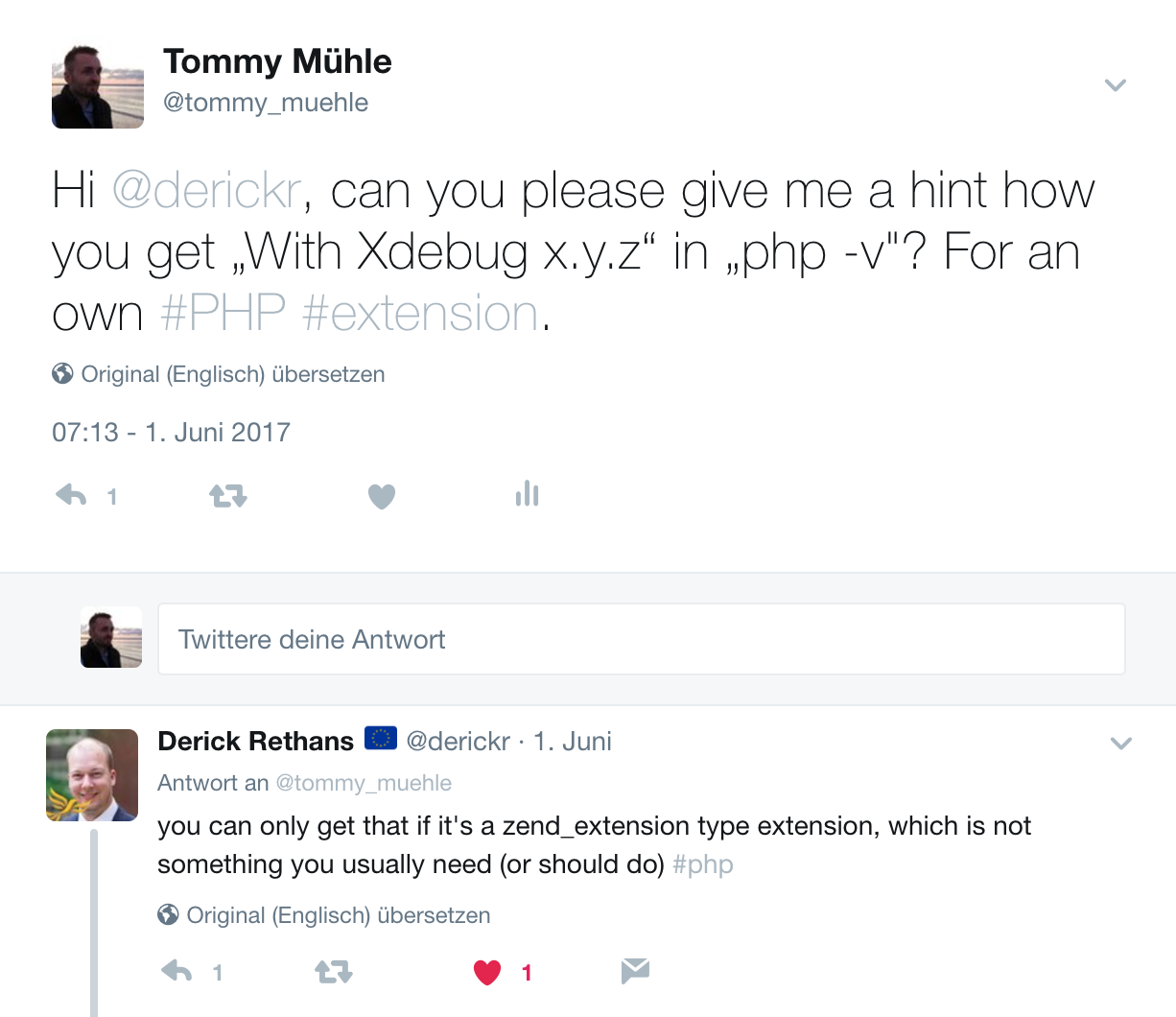
Task: Open the #PHP hashtag
Action: [x=223, y=313]
